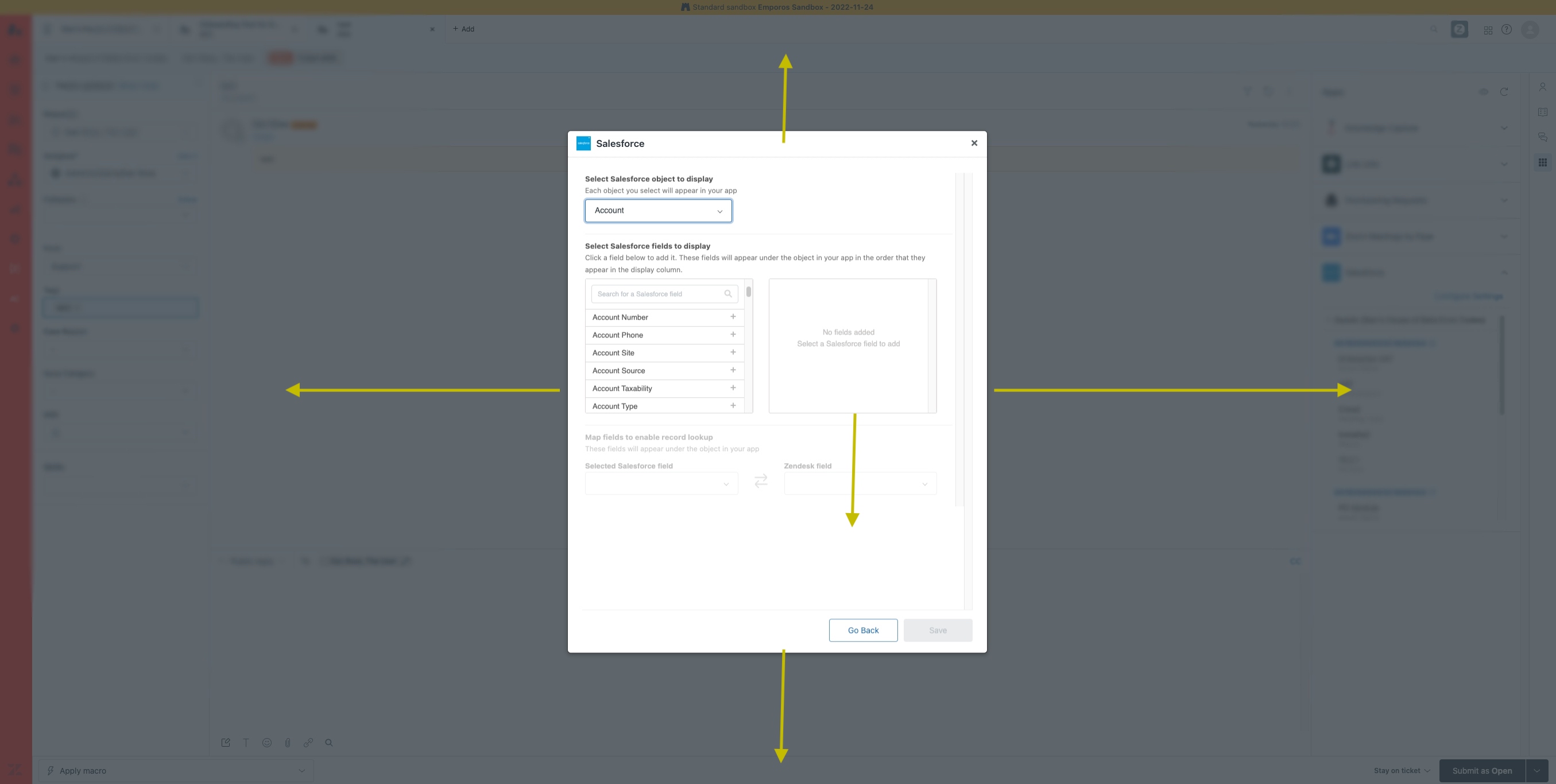This screenshot has height=784, width=1556.
Task: Add the Account Site field with plus
Action: click(x=733, y=352)
